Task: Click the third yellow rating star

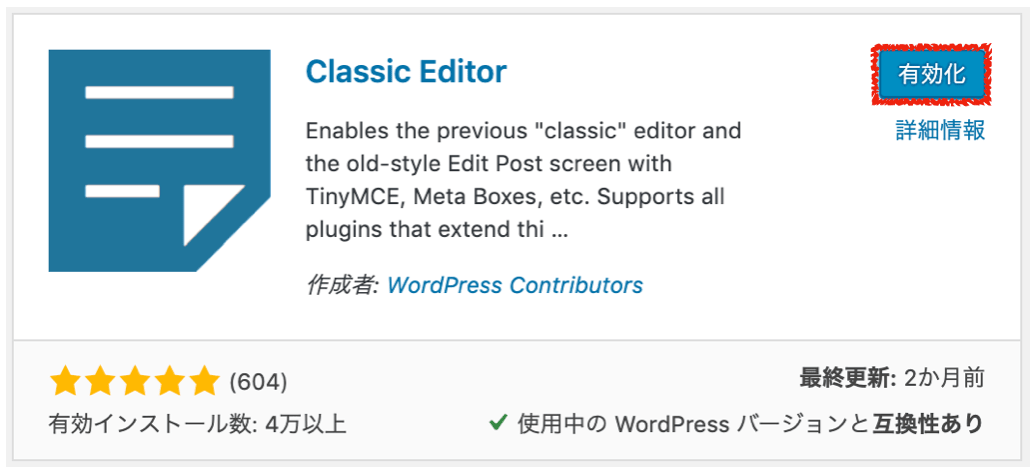Action: point(134,381)
